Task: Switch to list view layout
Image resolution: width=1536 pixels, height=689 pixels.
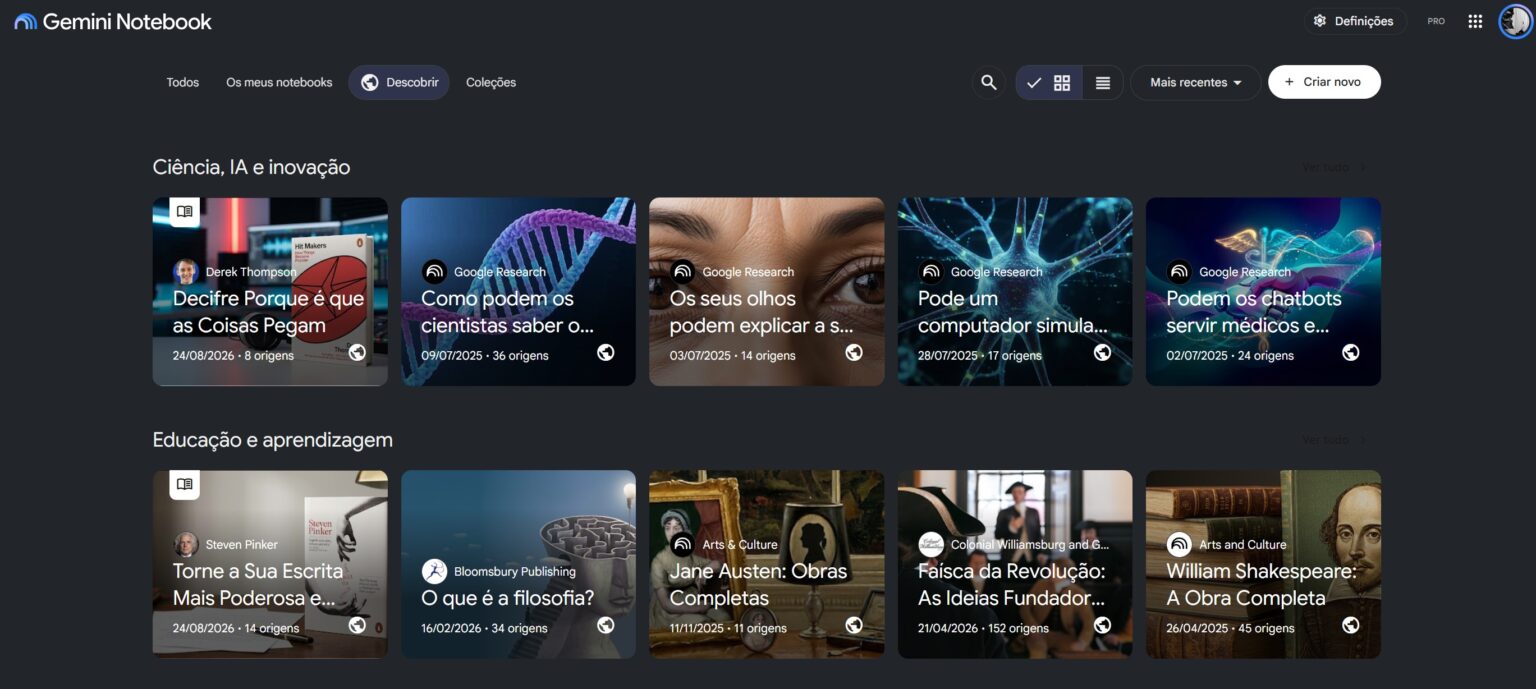Action: tap(1103, 83)
